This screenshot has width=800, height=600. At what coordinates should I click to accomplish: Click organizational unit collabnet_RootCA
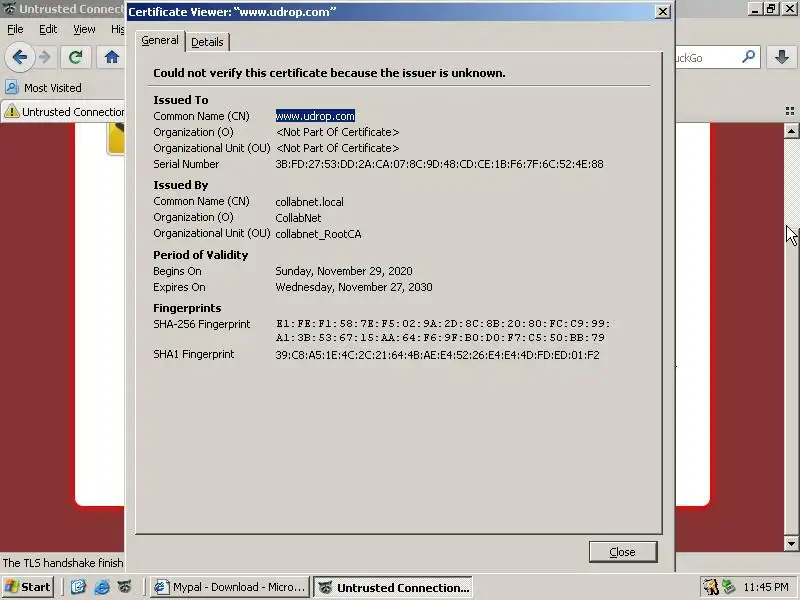tap(318, 234)
